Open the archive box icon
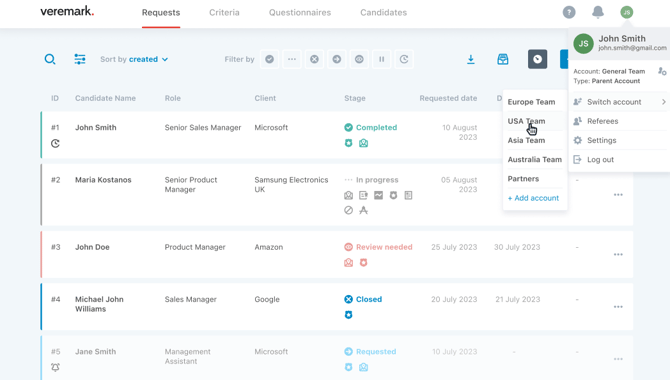 coord(503,59)
